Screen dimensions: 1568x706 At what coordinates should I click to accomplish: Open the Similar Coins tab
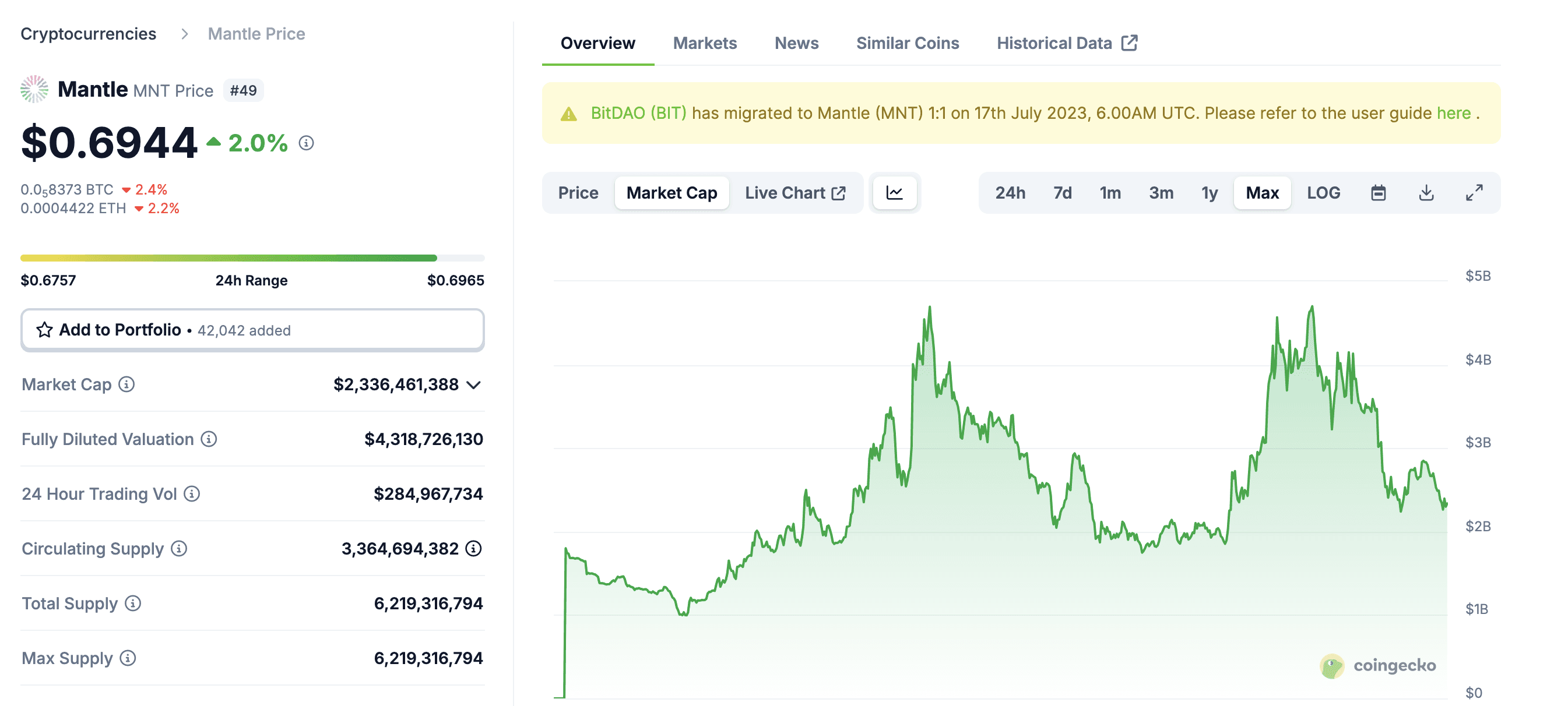tap(908, 43)
